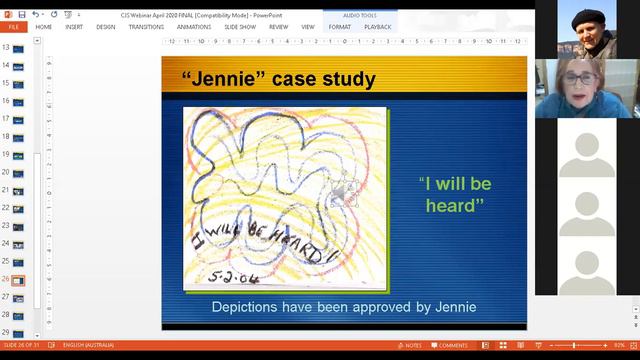Select slide 27 thumbnail
This screenshot has width=640, height=360.
[18, 298]
